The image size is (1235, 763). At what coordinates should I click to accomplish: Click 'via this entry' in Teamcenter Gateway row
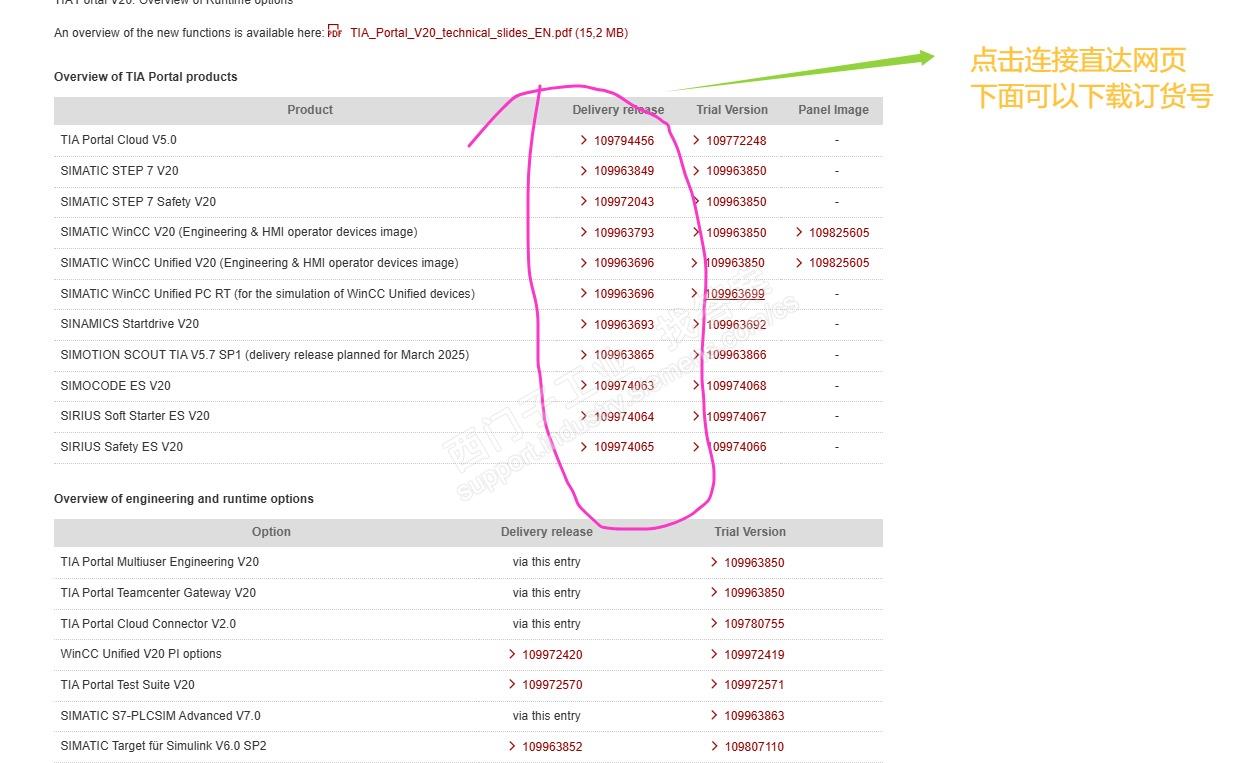click(x=547, y=593)
